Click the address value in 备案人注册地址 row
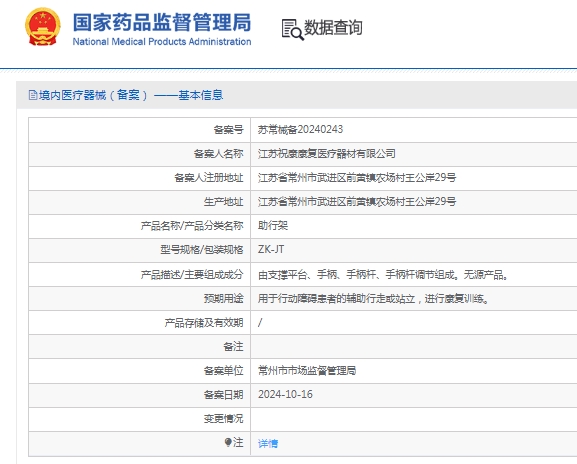This screenshot has width=577, height=464. click(x=357, y=178)
